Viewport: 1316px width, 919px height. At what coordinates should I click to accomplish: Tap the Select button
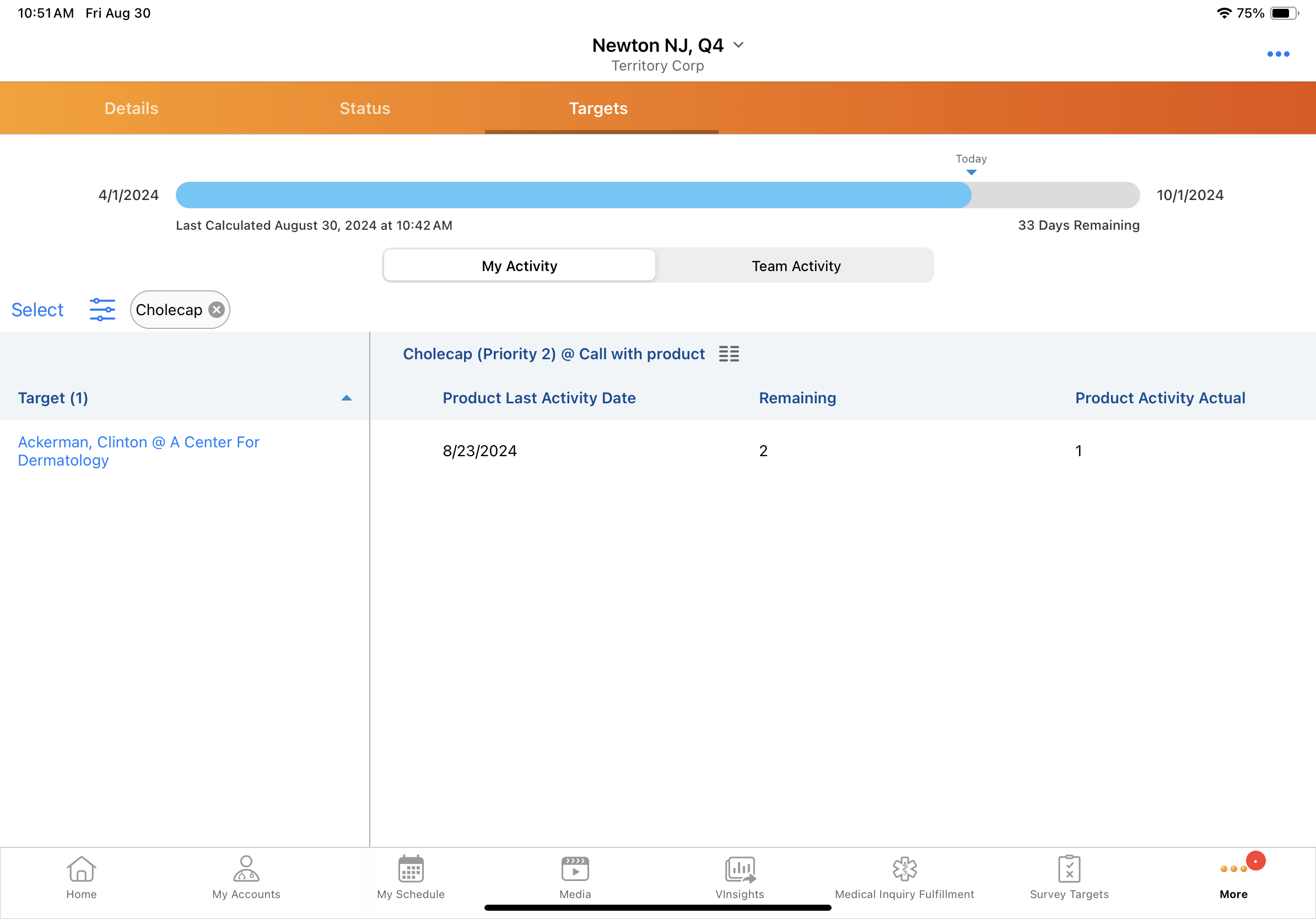[37, 310]
